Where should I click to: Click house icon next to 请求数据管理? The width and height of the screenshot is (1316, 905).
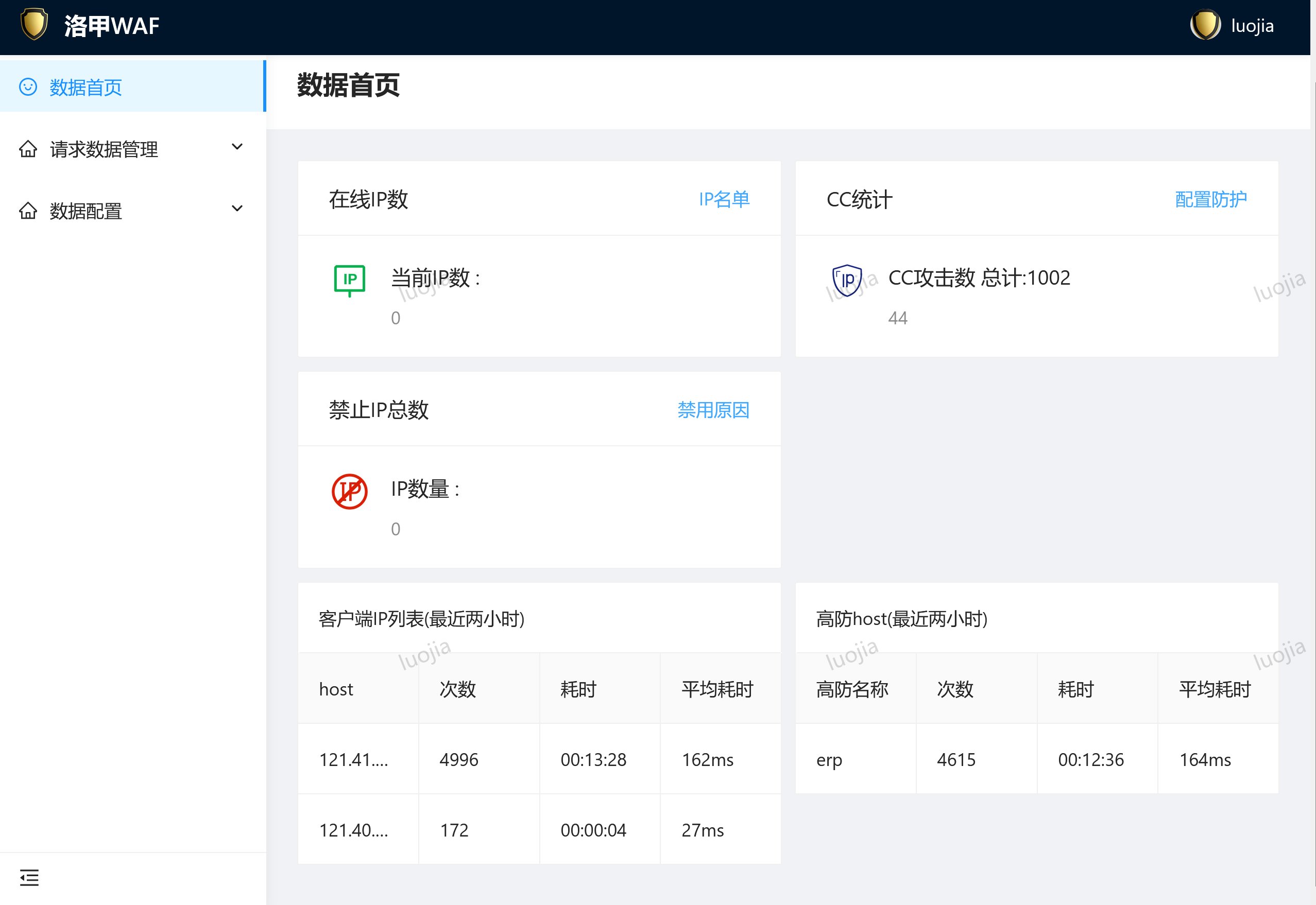28,149
